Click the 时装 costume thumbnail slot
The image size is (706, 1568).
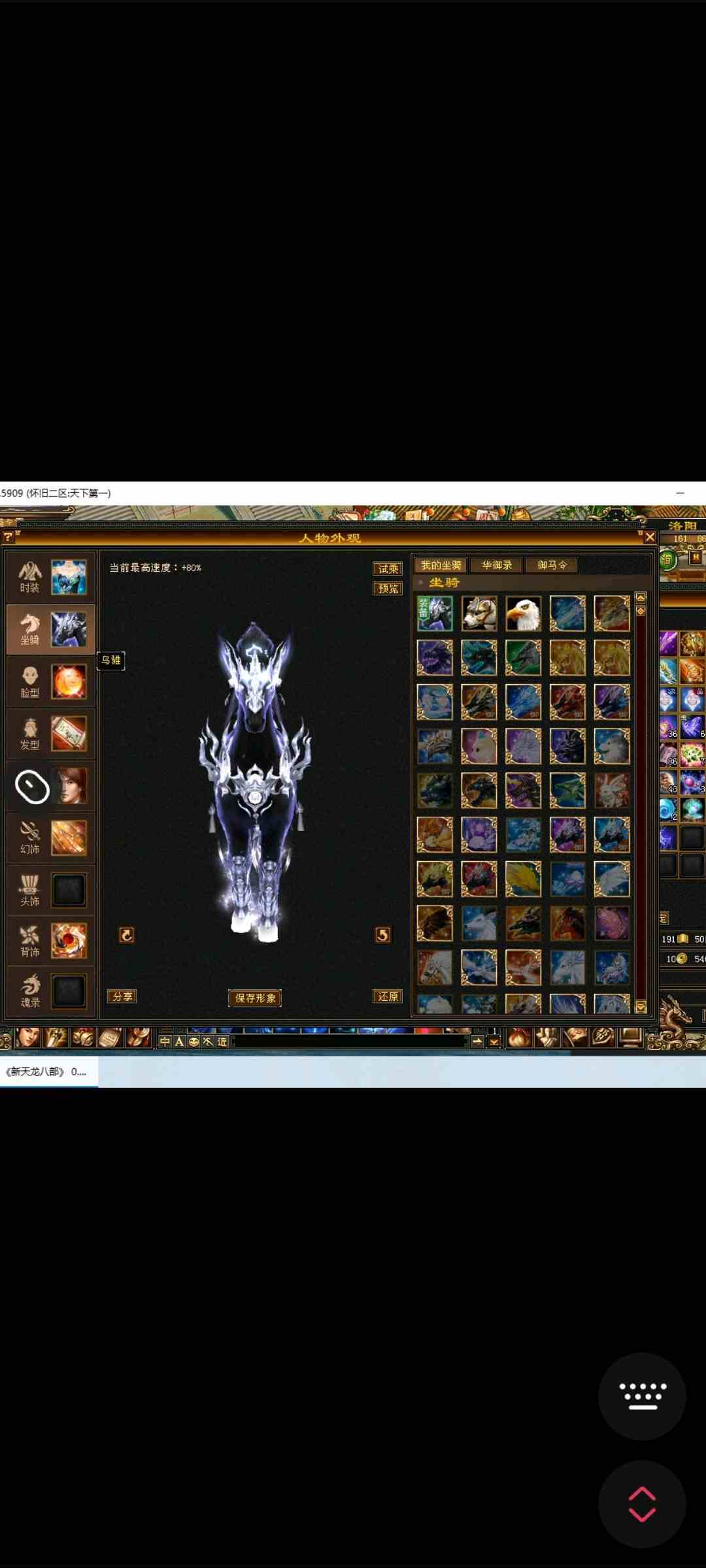pos(69,577)
